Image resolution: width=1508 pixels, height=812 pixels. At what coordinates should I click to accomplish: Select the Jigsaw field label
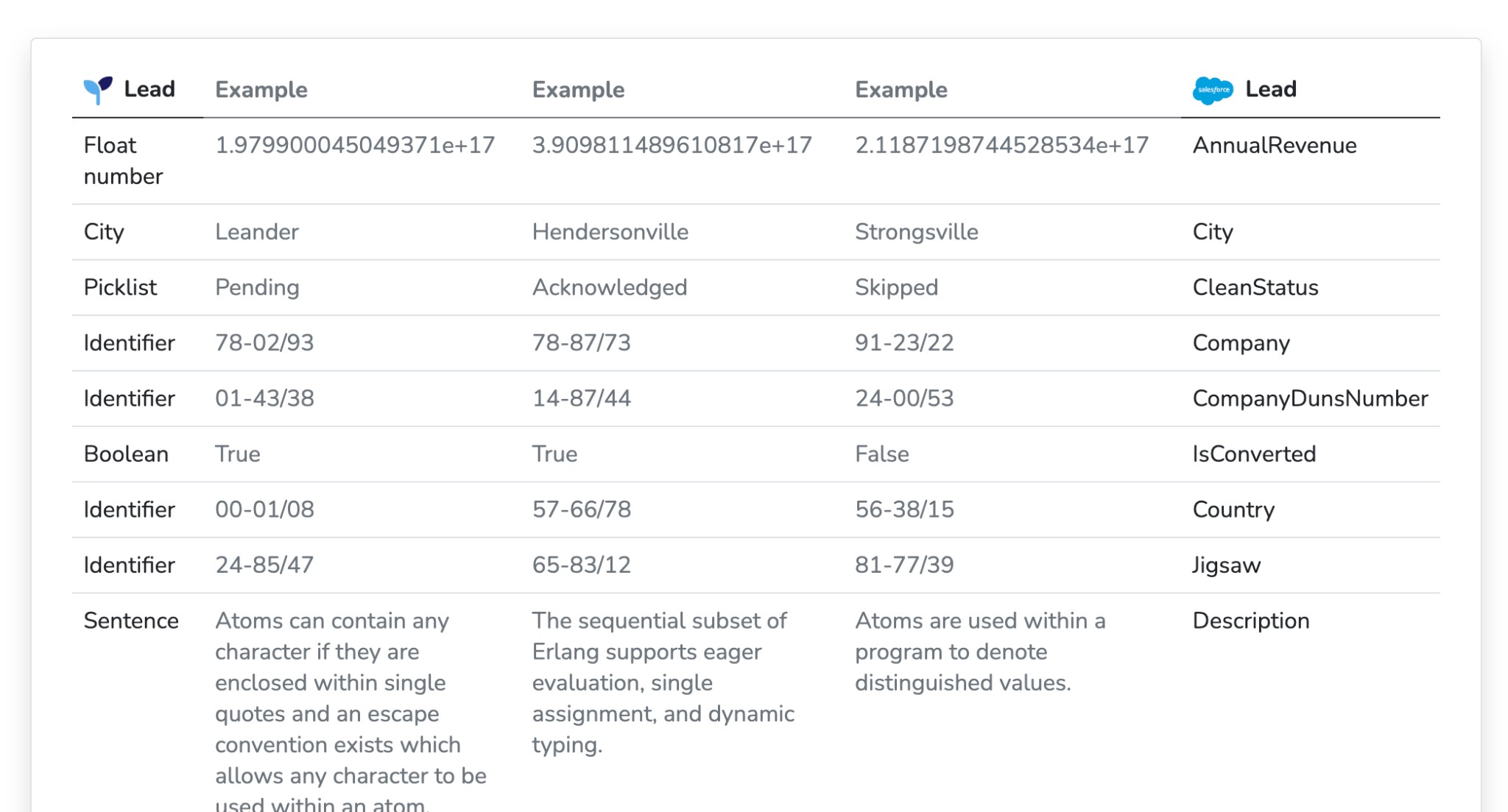pos(1226,565)
